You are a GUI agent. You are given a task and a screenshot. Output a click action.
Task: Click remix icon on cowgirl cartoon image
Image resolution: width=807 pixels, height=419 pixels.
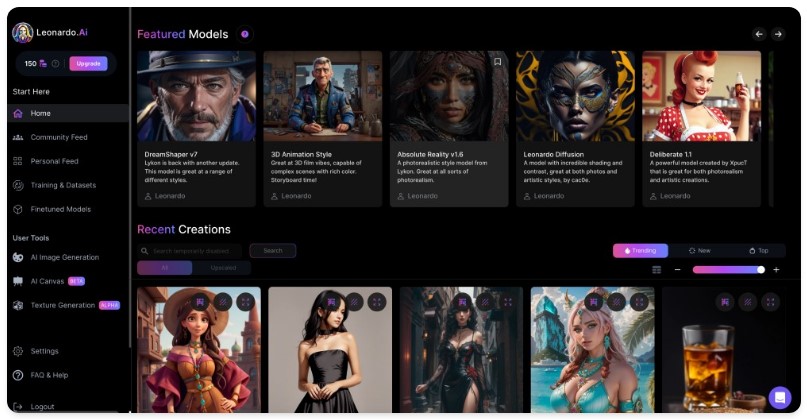[223, 302]
